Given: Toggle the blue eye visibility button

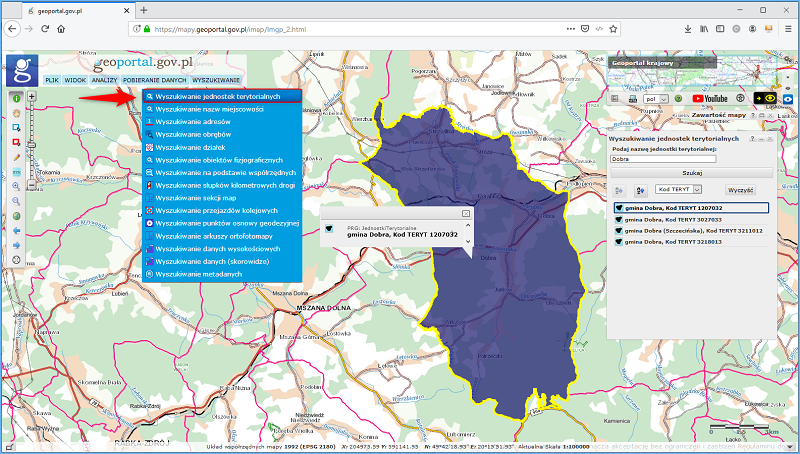Looking at the screenshot, I should 788,99.
